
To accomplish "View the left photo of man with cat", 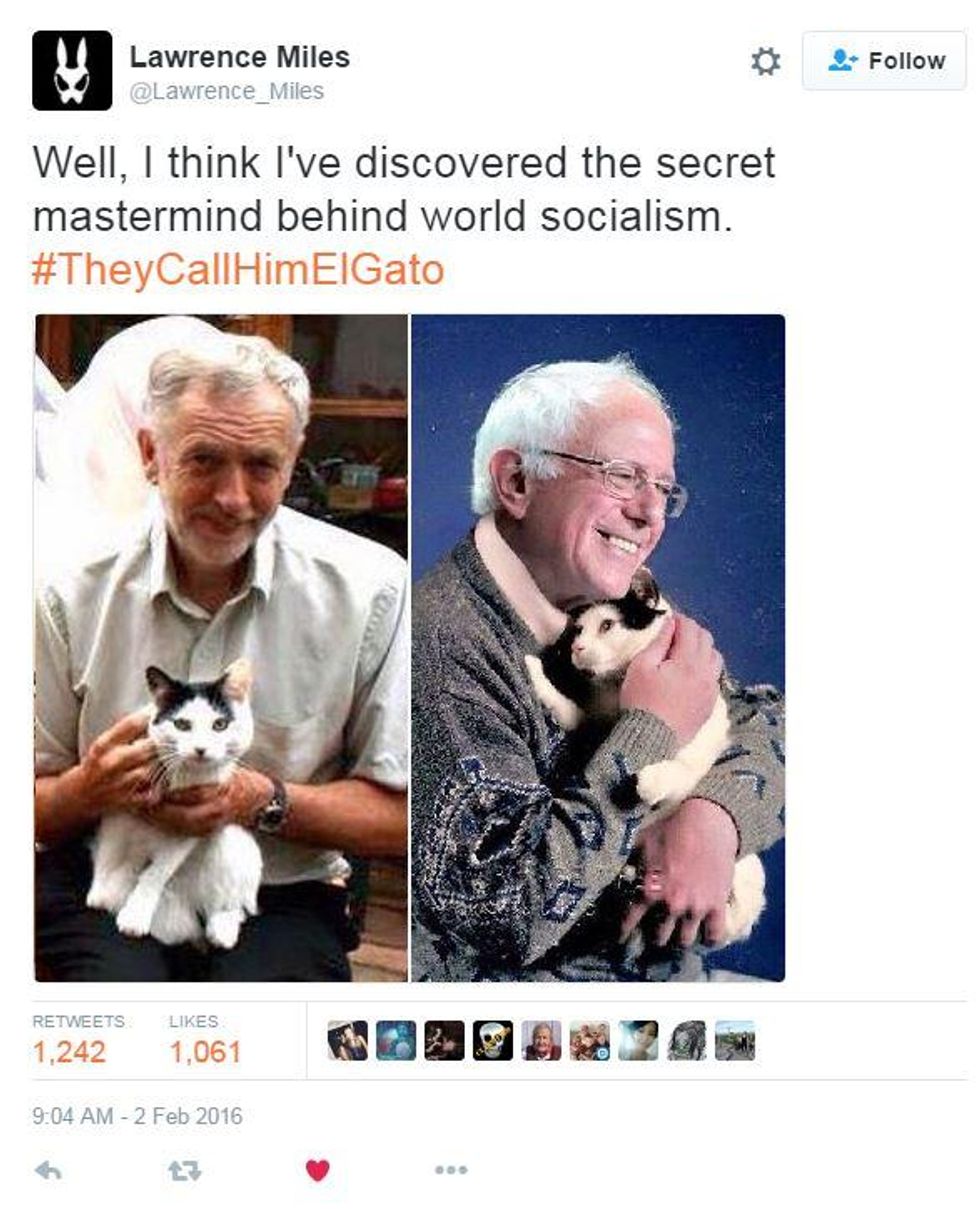I will [221, 648].
